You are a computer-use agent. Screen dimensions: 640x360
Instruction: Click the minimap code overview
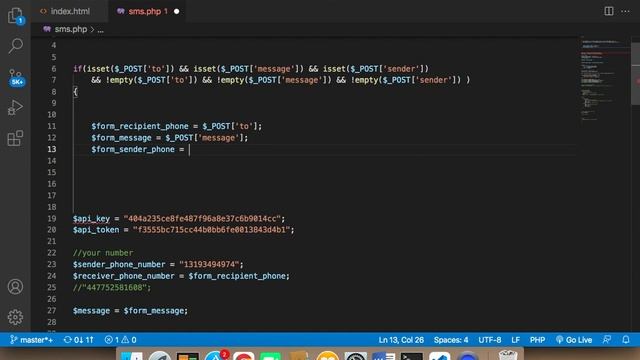coord(605,80)
